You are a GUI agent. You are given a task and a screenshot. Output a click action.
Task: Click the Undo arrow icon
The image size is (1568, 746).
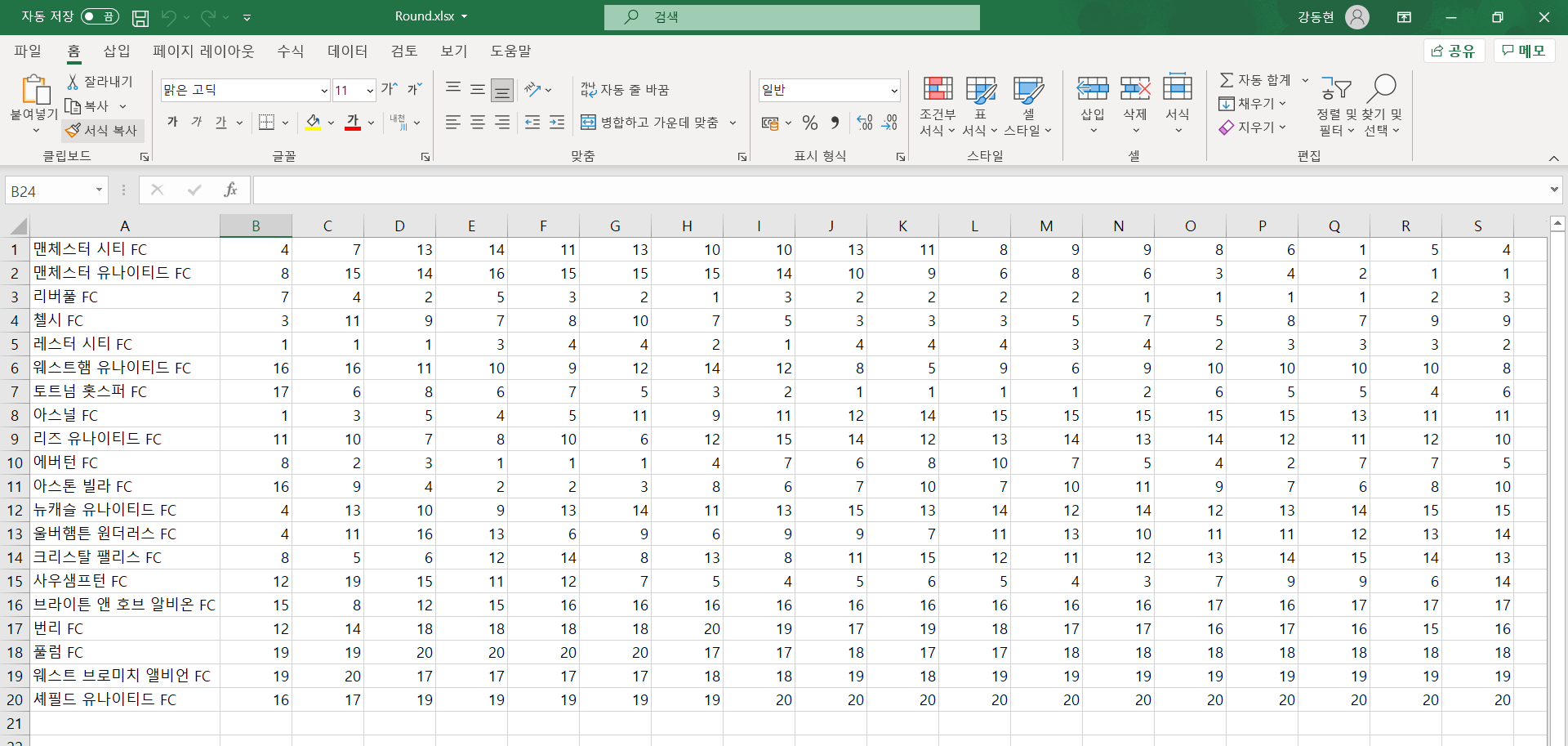point(169,17)
